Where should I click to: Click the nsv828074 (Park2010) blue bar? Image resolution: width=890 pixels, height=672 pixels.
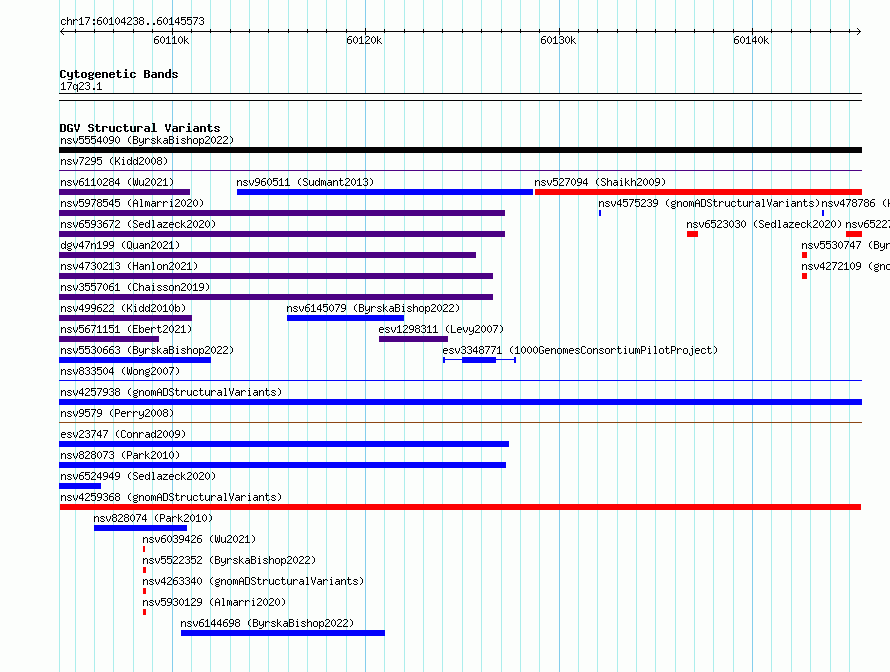click(x=140, y=528)
